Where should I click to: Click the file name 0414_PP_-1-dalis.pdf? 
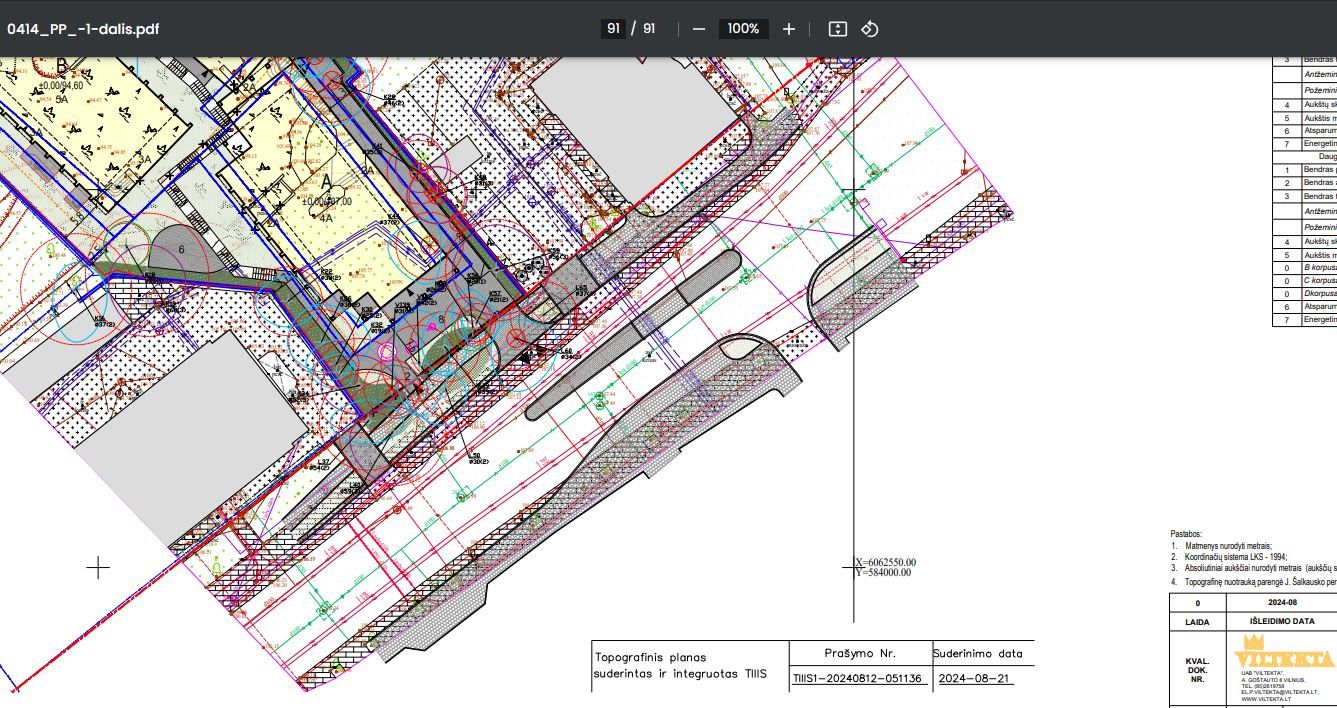83,29
